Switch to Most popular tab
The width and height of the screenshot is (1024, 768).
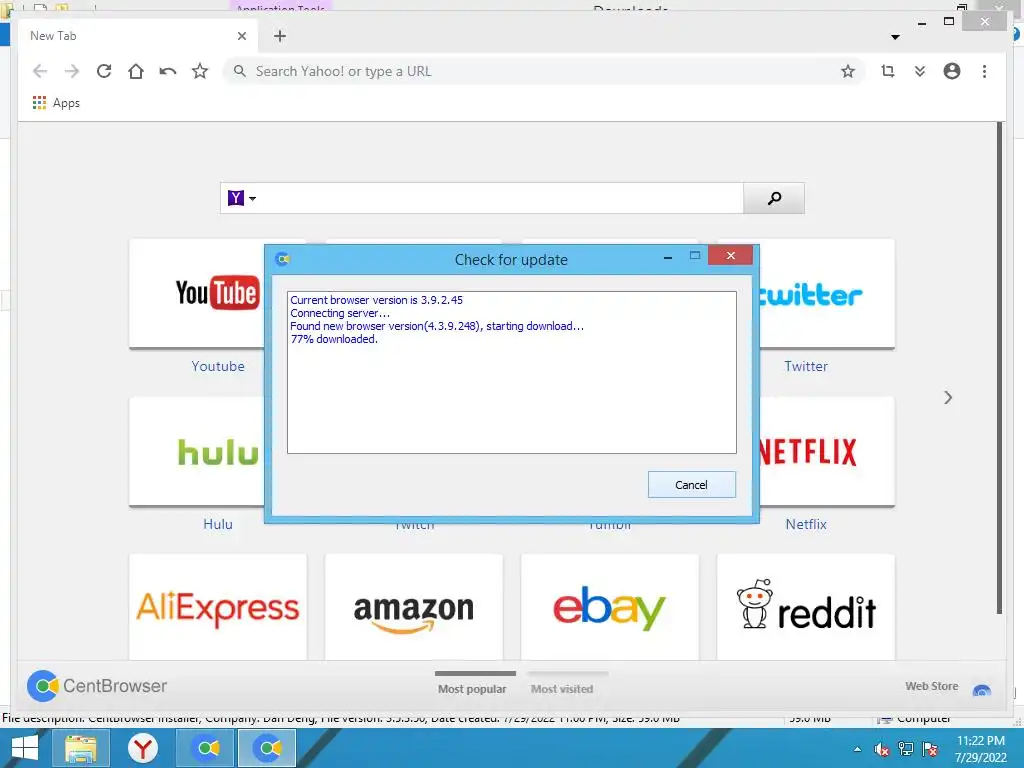tap(472, 688)
